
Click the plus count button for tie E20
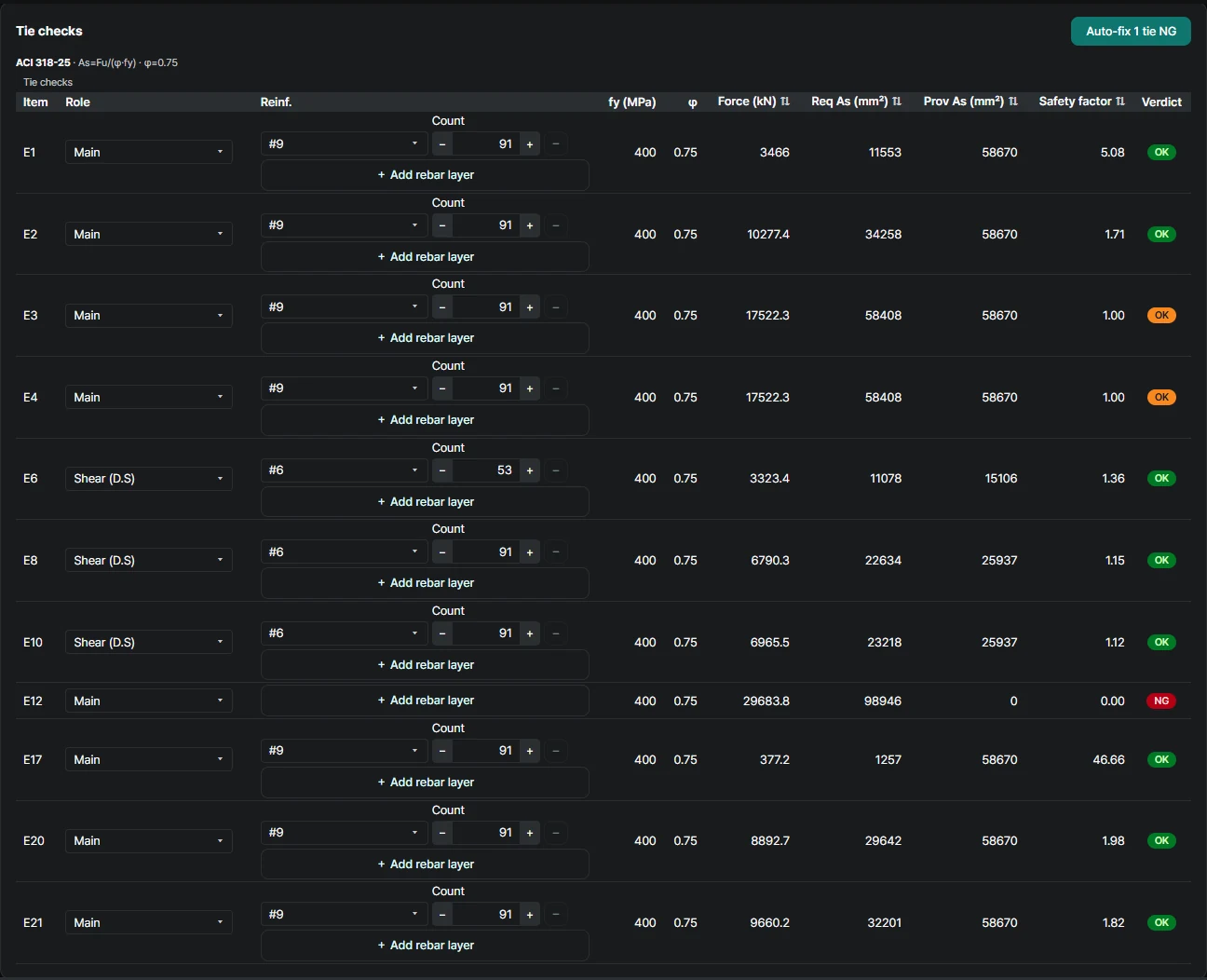(530, 833)
